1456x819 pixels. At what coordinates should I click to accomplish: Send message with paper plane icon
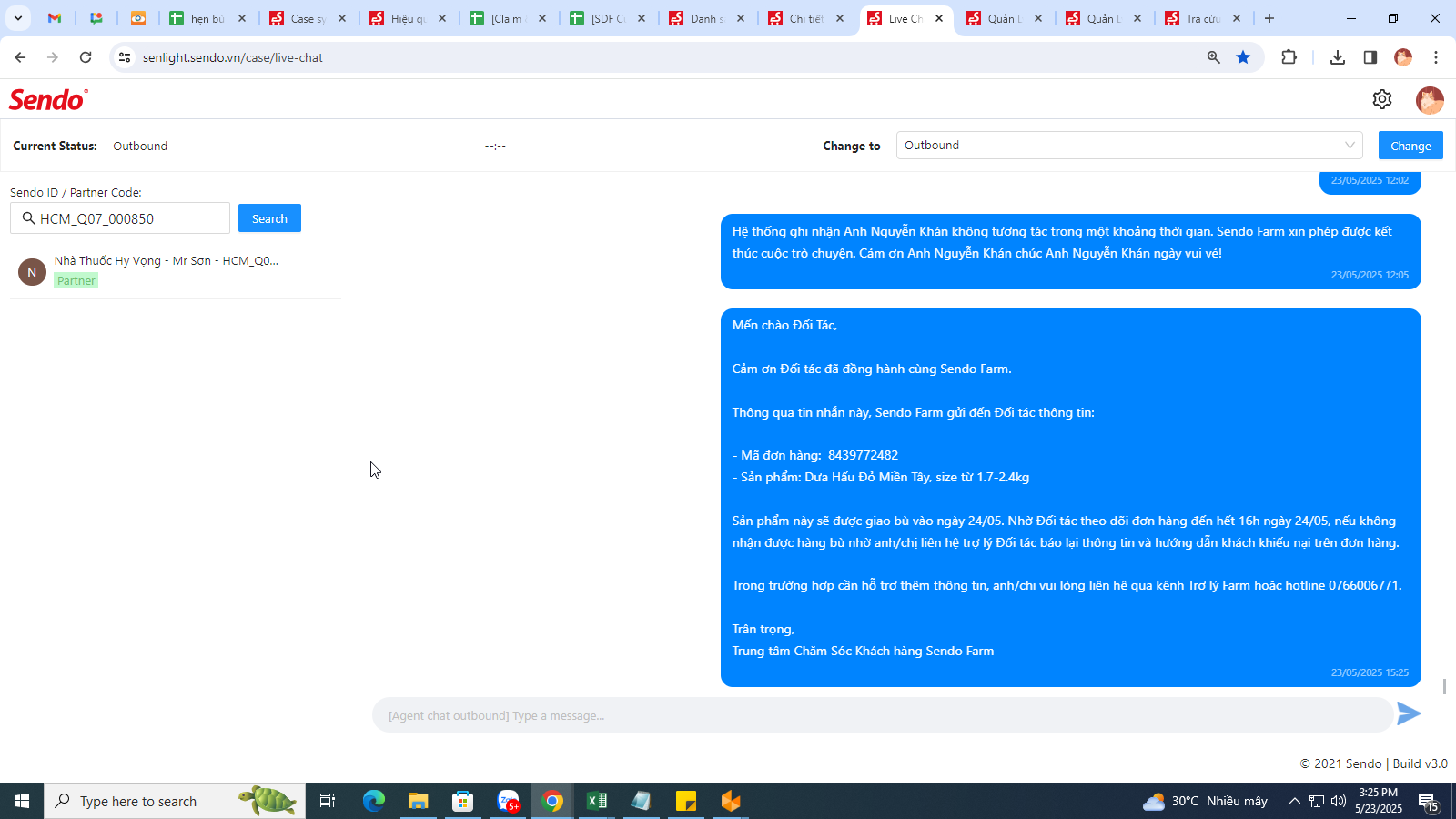1409,713
